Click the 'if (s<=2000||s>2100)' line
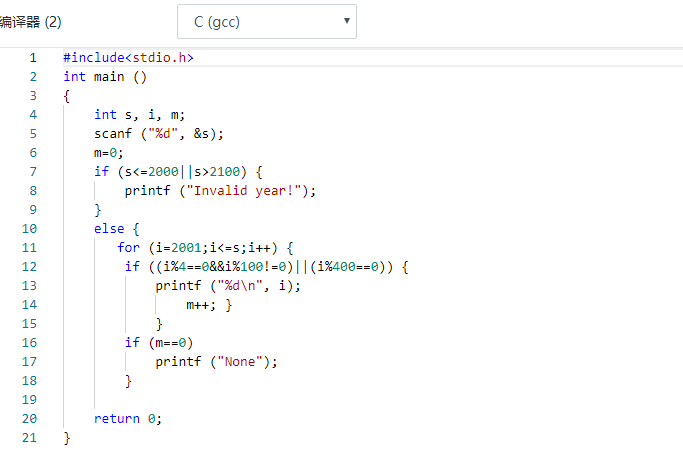683x458 pixels. [178, 172]
